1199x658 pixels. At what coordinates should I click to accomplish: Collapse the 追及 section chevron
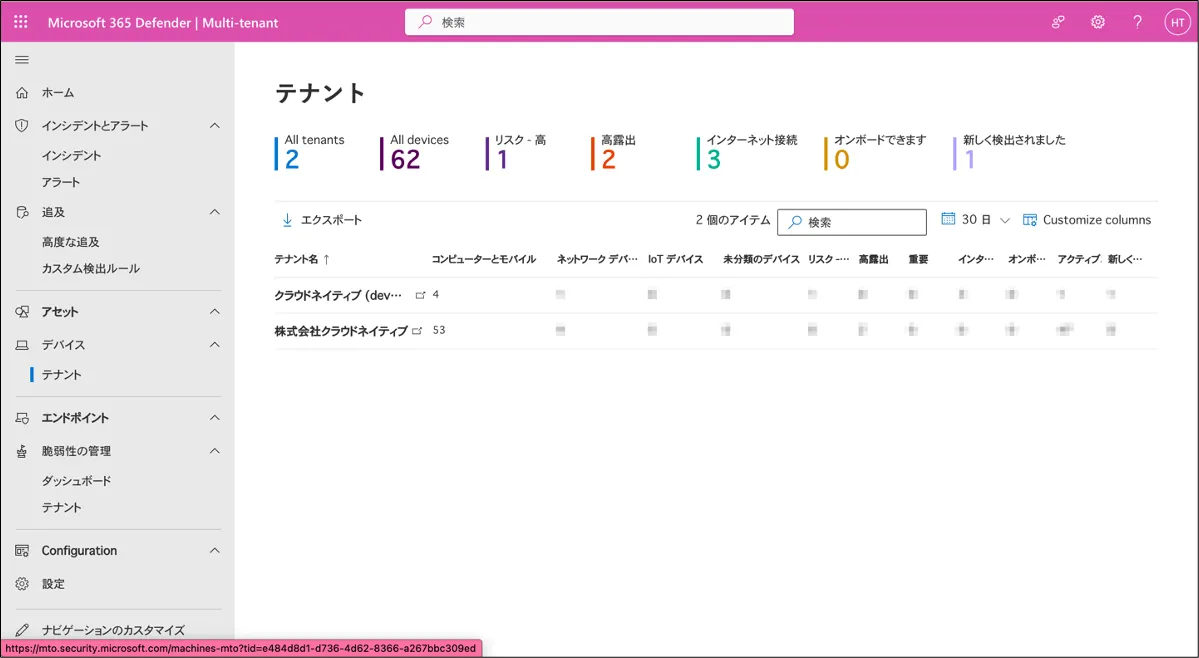point(214,212)
